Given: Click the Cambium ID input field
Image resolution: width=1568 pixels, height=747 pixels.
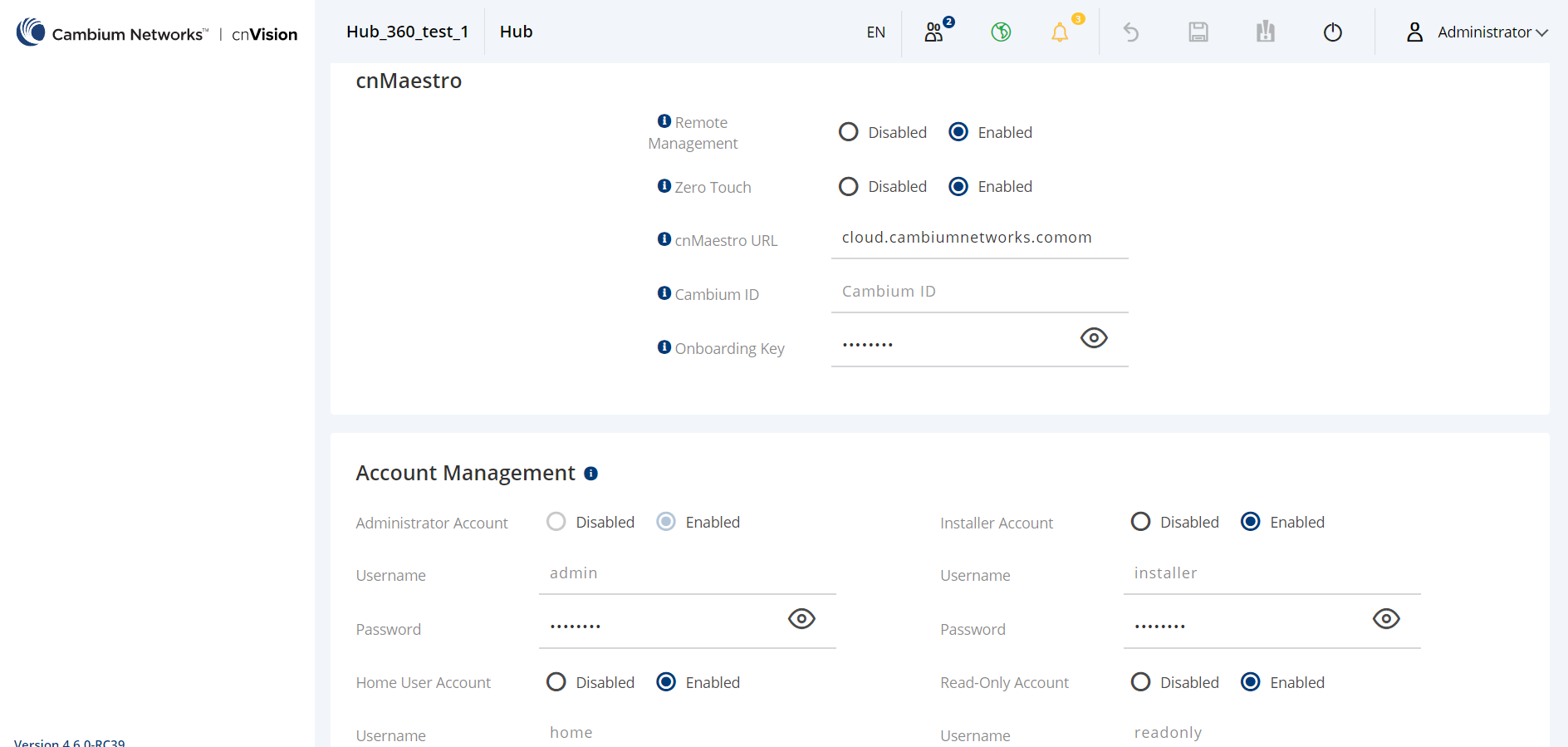Looking at the screenshot, I should pos(979,292).
